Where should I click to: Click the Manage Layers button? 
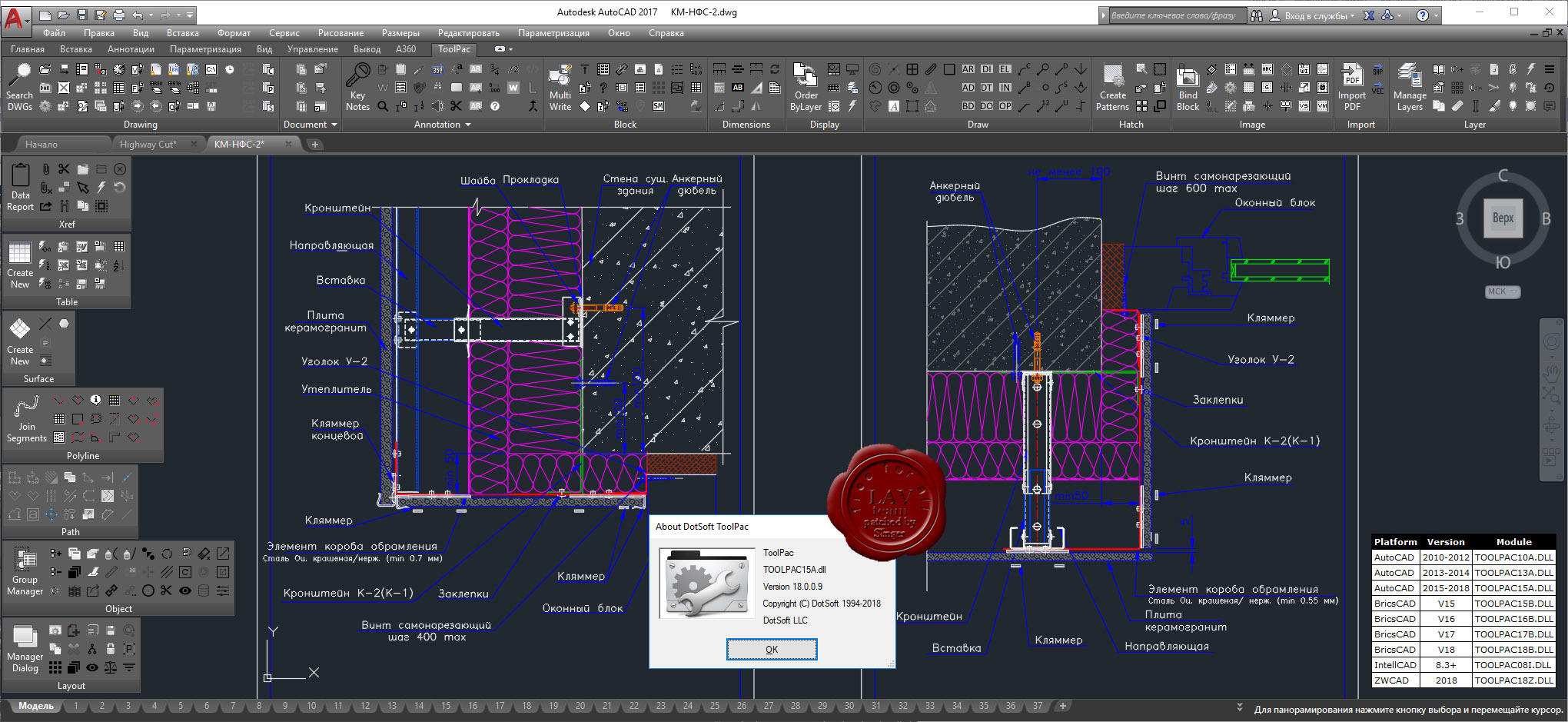point(1410,87)
